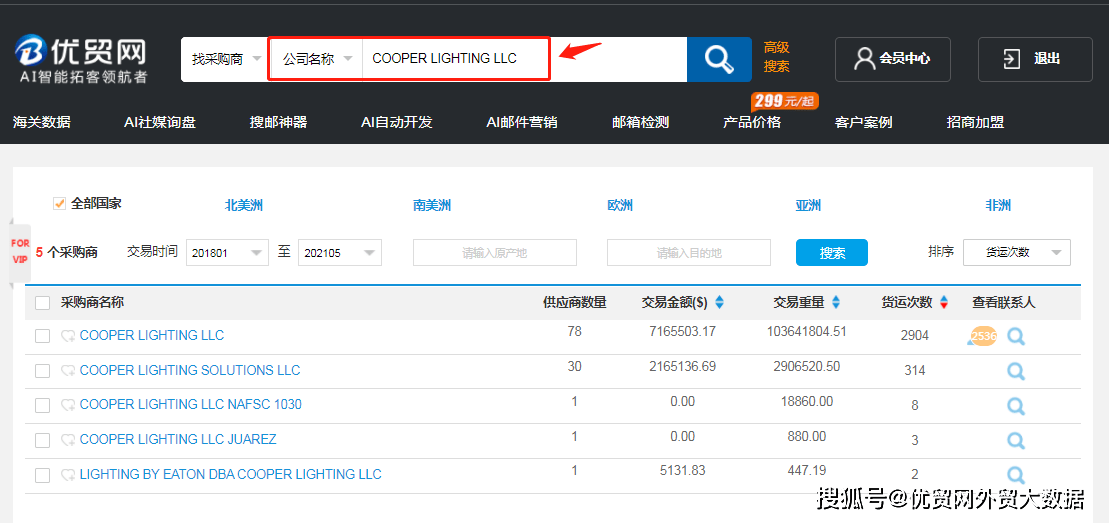Image resolution: width=1109 pixels, height=523 pixels.
Task: Tick the select-all checkbox in table header
Action: 42,303
